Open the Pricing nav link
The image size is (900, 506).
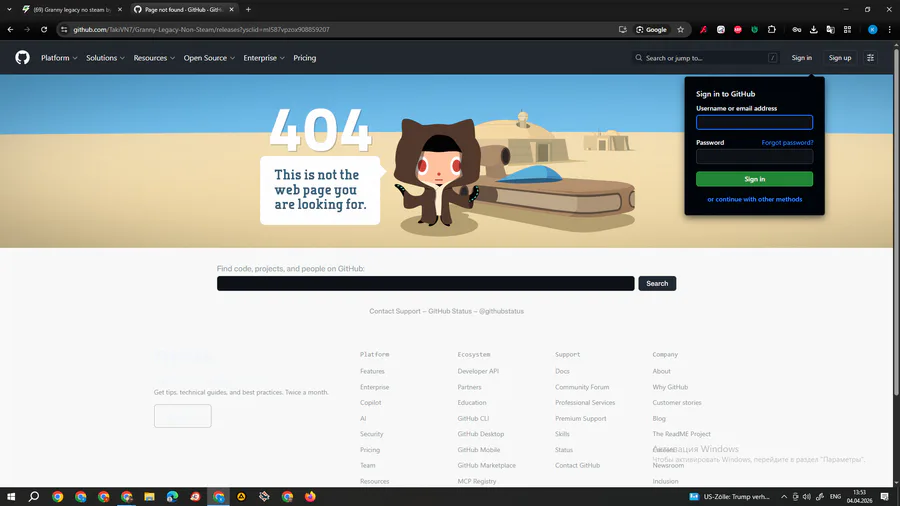tap(305, 57)
